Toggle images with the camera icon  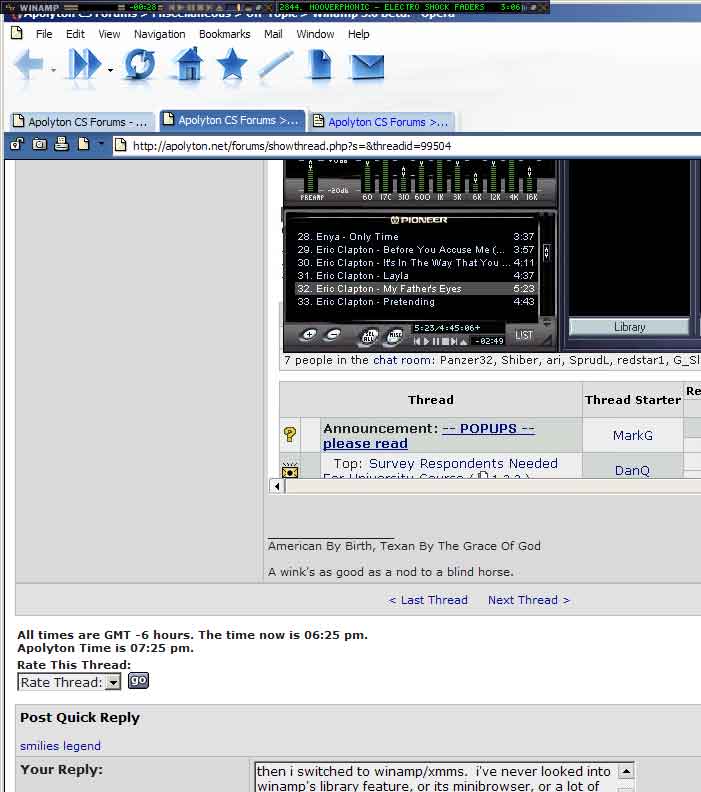pyautogui.click(x=39, y=144)
